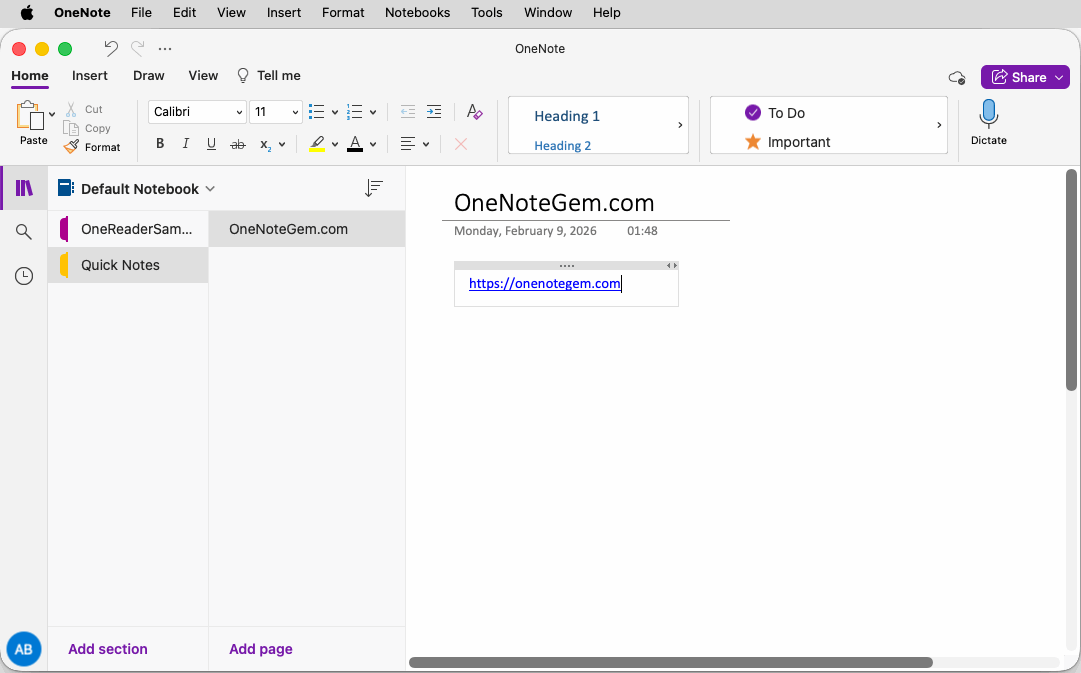Click the Dictate microphone icon
The image size is (1081, 673).
988,115
